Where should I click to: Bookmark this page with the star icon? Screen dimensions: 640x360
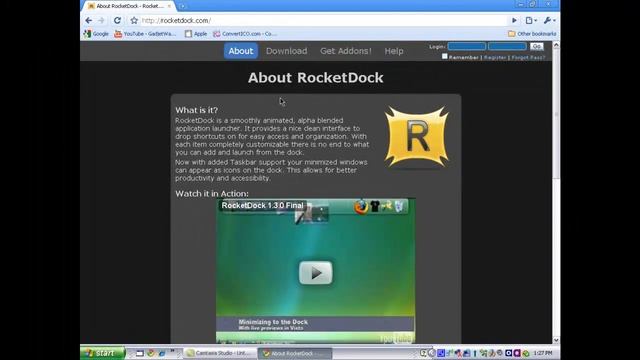(134, 20)
